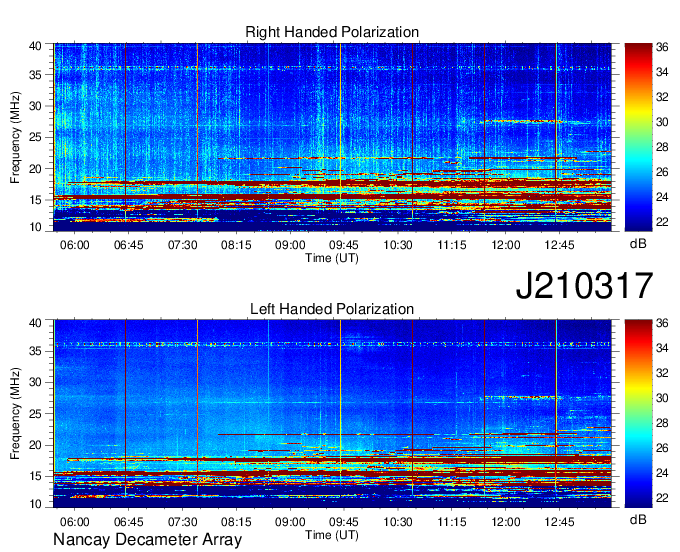
Task: Click 40 MHz frequency tick of Right Handed plot
Action: coord(35,46)
